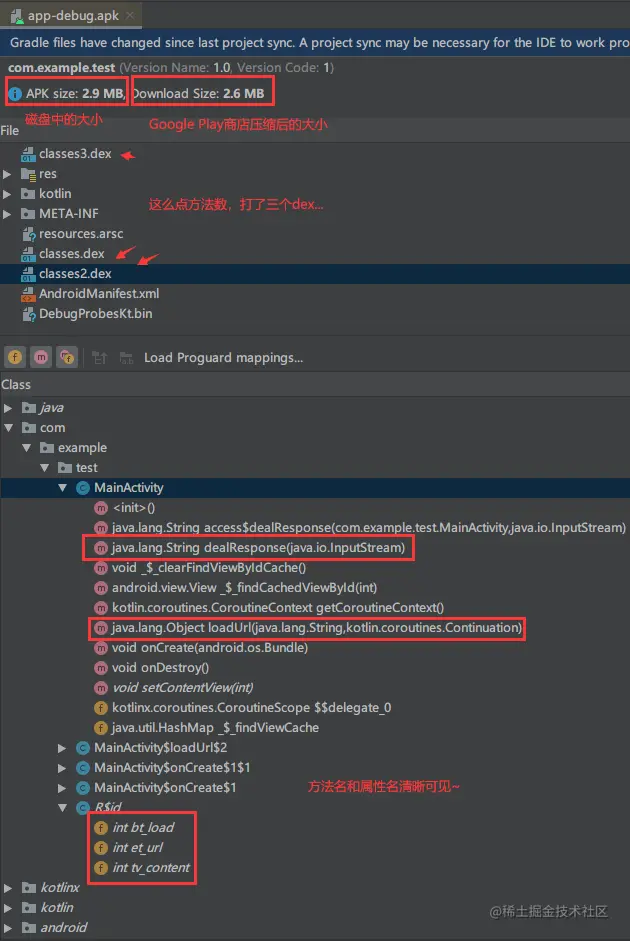
Task: Collapse the com package node
Action: click(x=8, y=428)
